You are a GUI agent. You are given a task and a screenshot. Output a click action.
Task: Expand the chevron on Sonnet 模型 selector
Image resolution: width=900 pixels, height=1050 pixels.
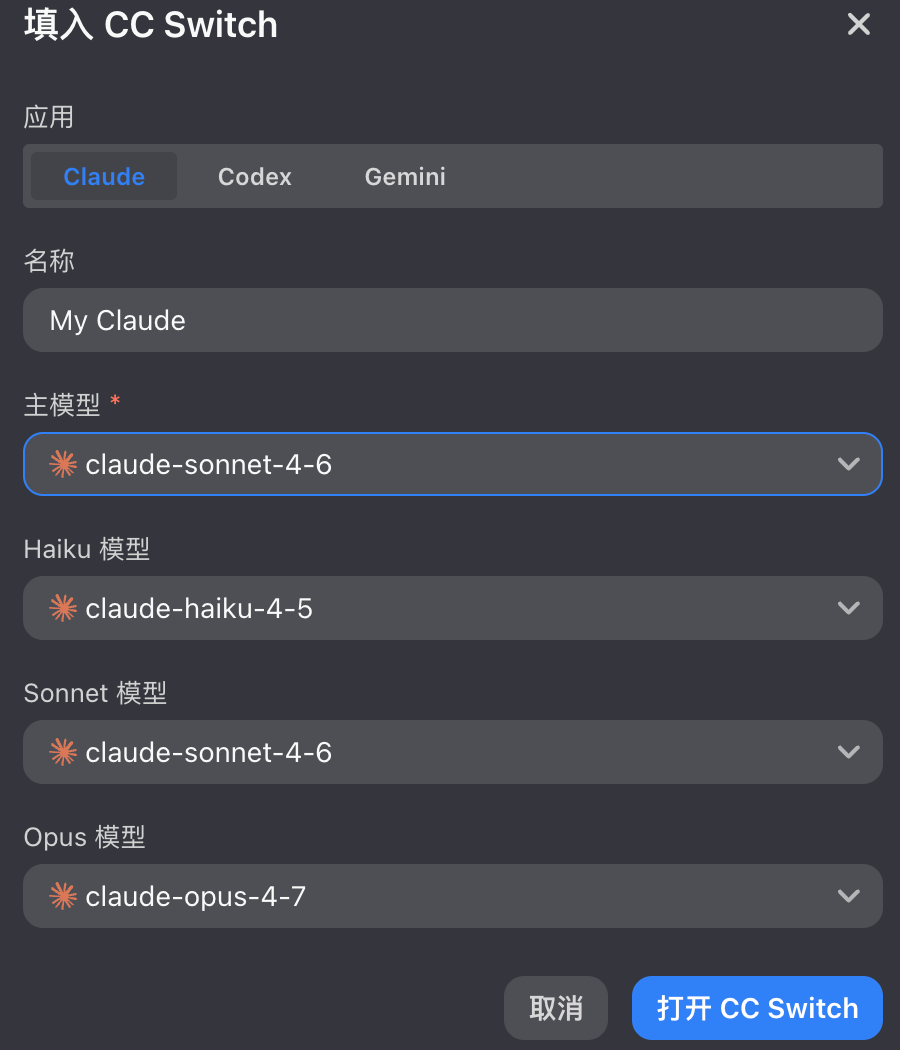point(848,751)
